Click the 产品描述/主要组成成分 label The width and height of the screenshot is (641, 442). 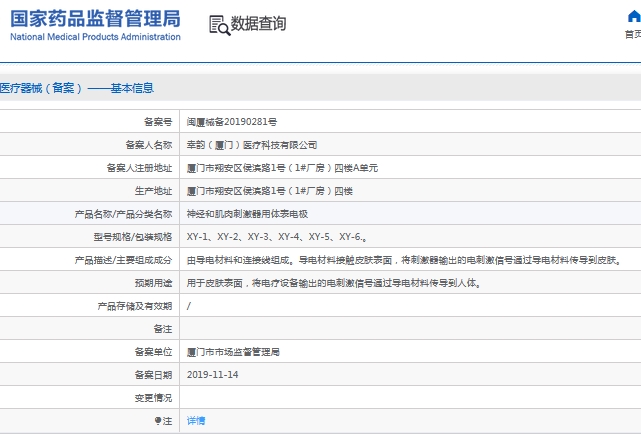point(123,260)
